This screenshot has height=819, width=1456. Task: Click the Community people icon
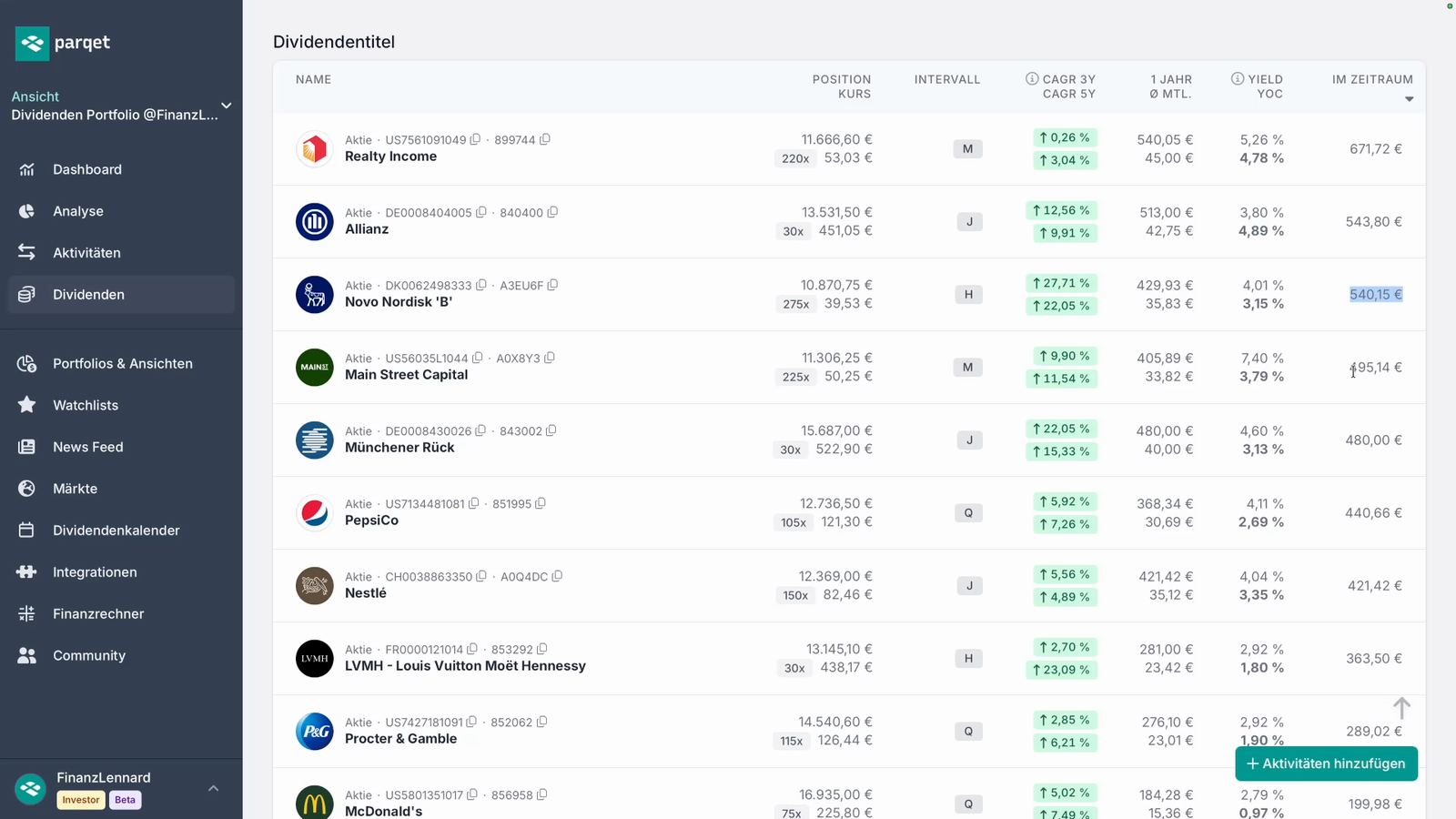click(x=26, y=656)
